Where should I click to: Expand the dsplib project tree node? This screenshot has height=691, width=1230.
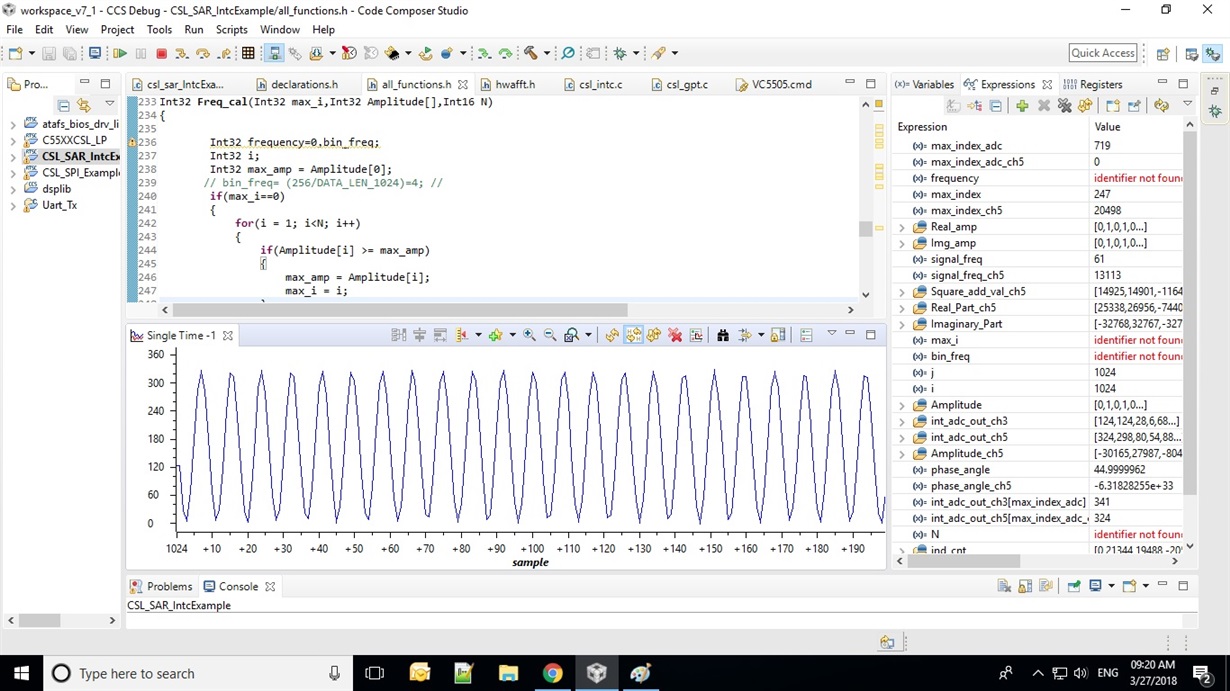tap(13, 189)
